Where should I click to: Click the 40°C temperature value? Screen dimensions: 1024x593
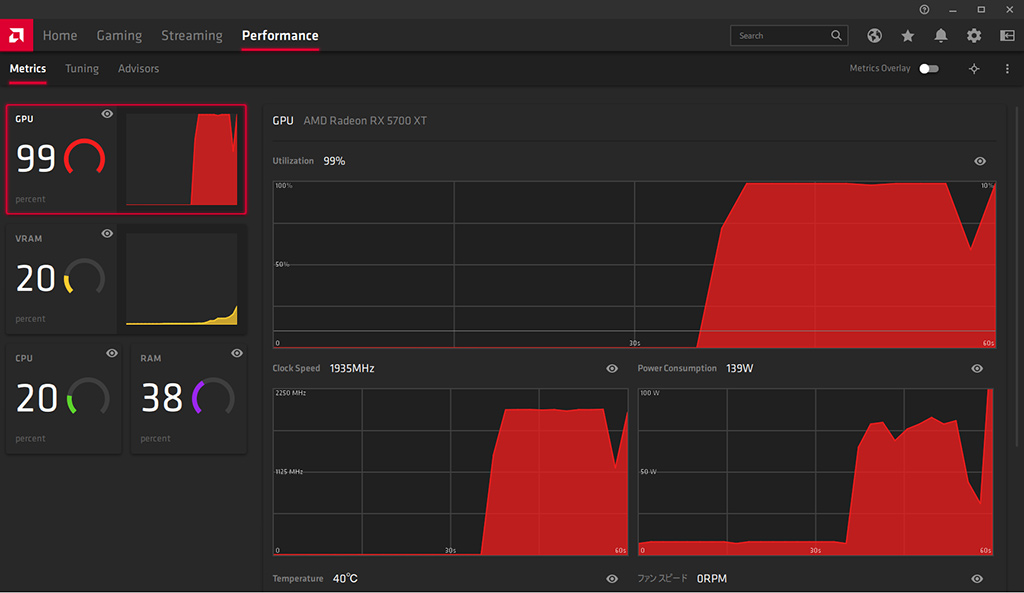[x=345, y=579]
